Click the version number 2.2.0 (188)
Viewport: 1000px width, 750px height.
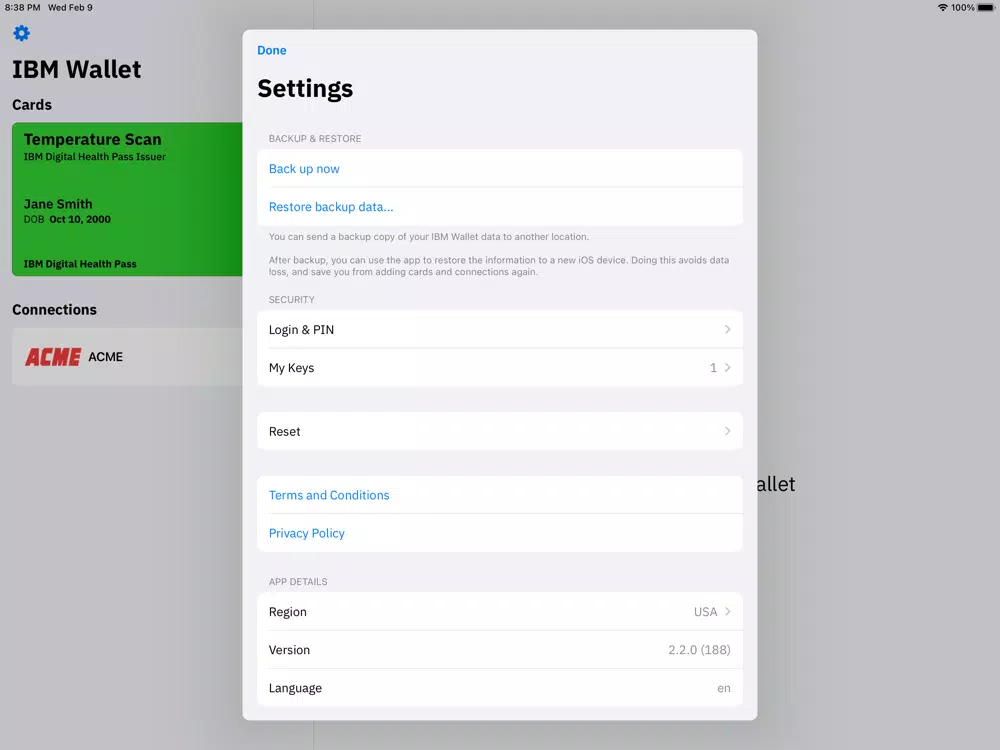(699, 650)
